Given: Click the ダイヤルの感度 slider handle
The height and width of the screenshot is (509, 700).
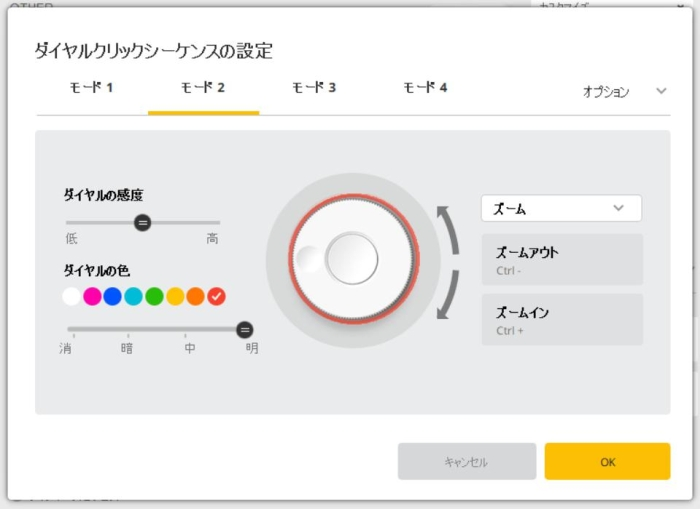Looking at the screenshot, I should click(x=143, y=222).
